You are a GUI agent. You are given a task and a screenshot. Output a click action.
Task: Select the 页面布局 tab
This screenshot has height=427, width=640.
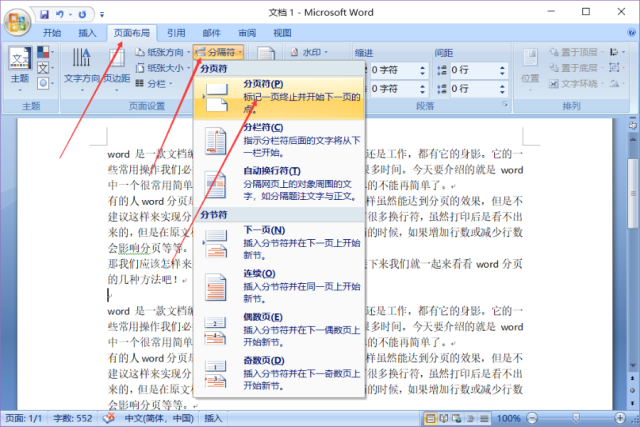(131, 33)
